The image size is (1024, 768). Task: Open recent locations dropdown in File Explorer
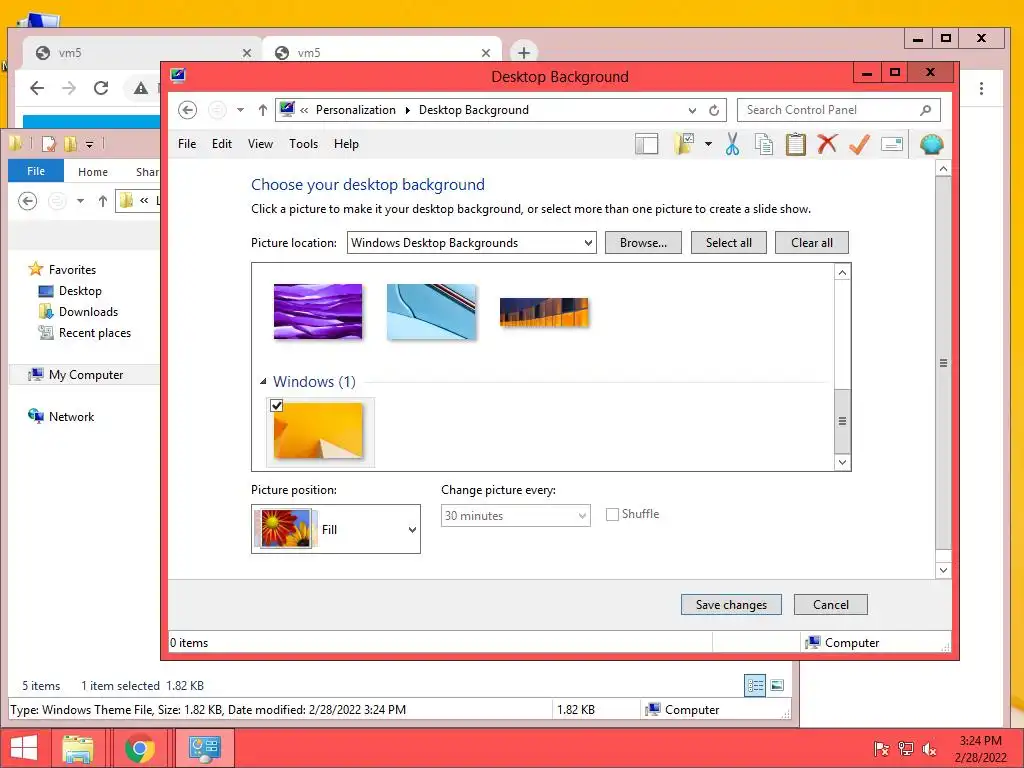[x=80, y=200]
